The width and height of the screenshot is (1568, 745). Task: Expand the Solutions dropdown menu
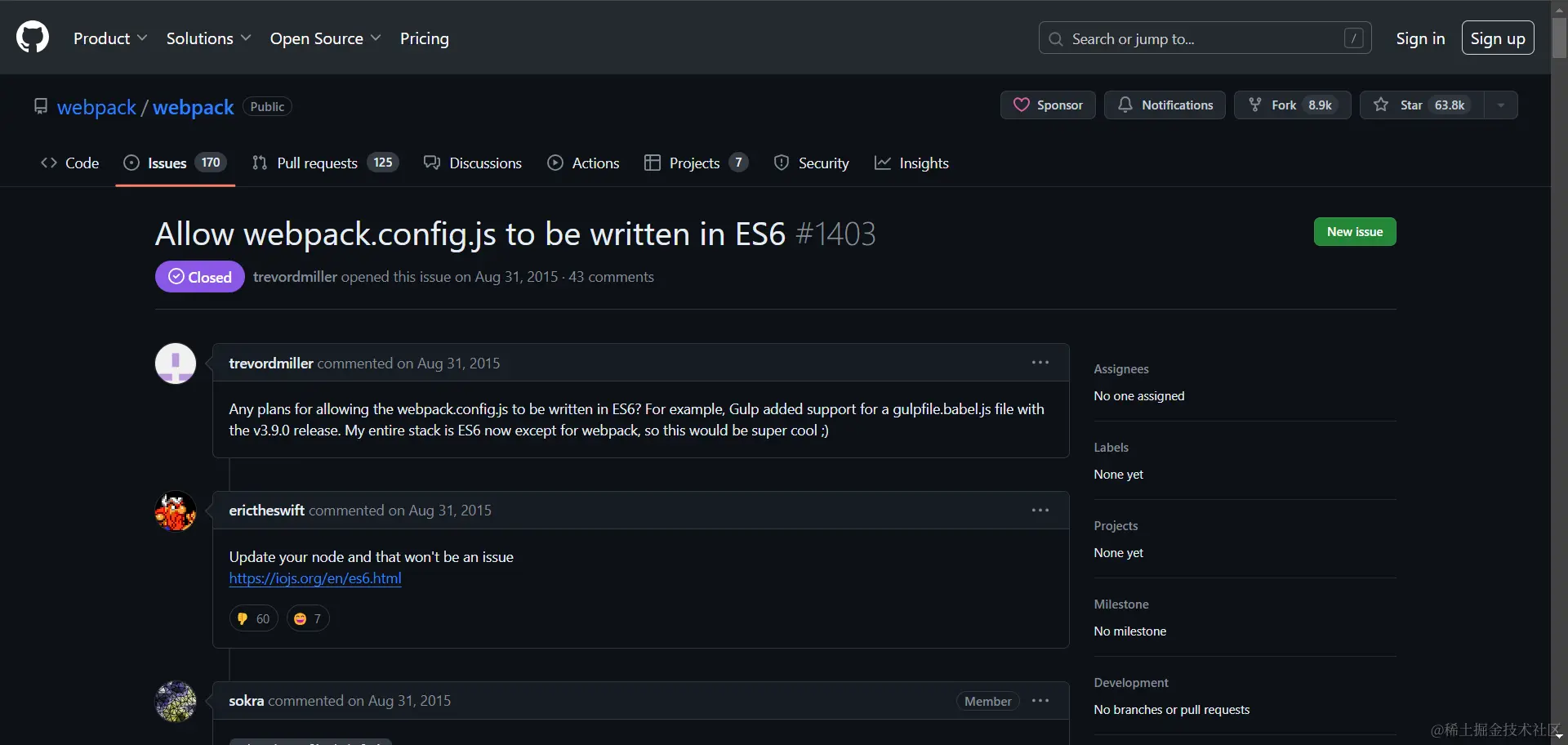click(208, 38)
